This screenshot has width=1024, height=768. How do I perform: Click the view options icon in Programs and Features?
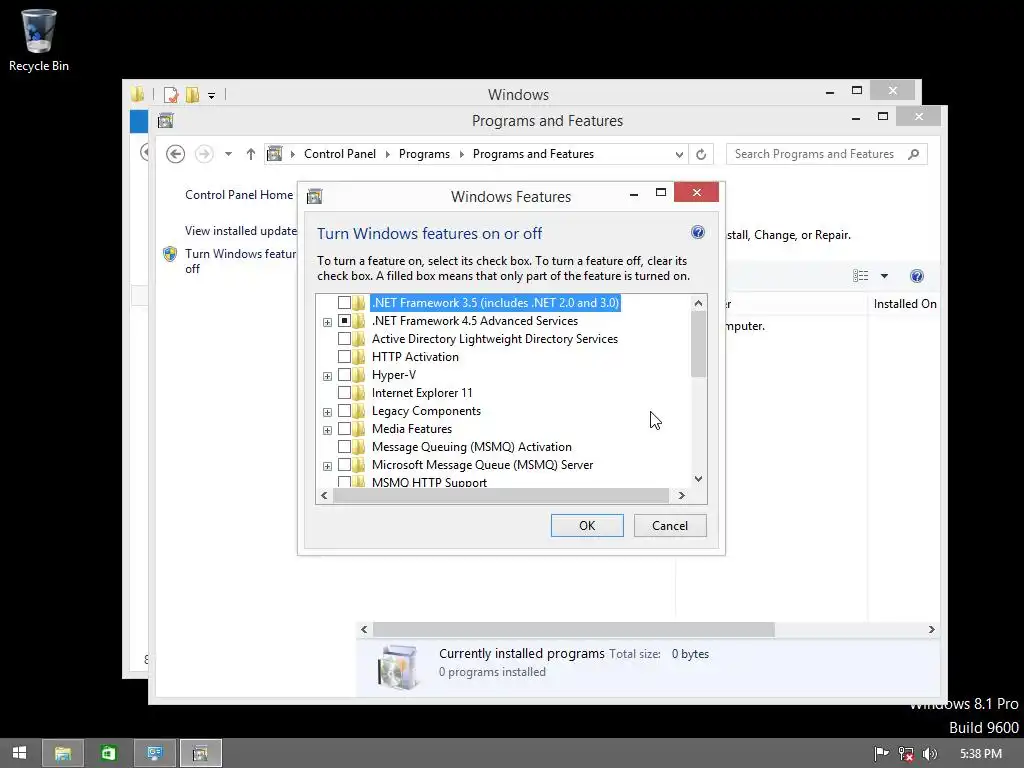coord(860,276)
